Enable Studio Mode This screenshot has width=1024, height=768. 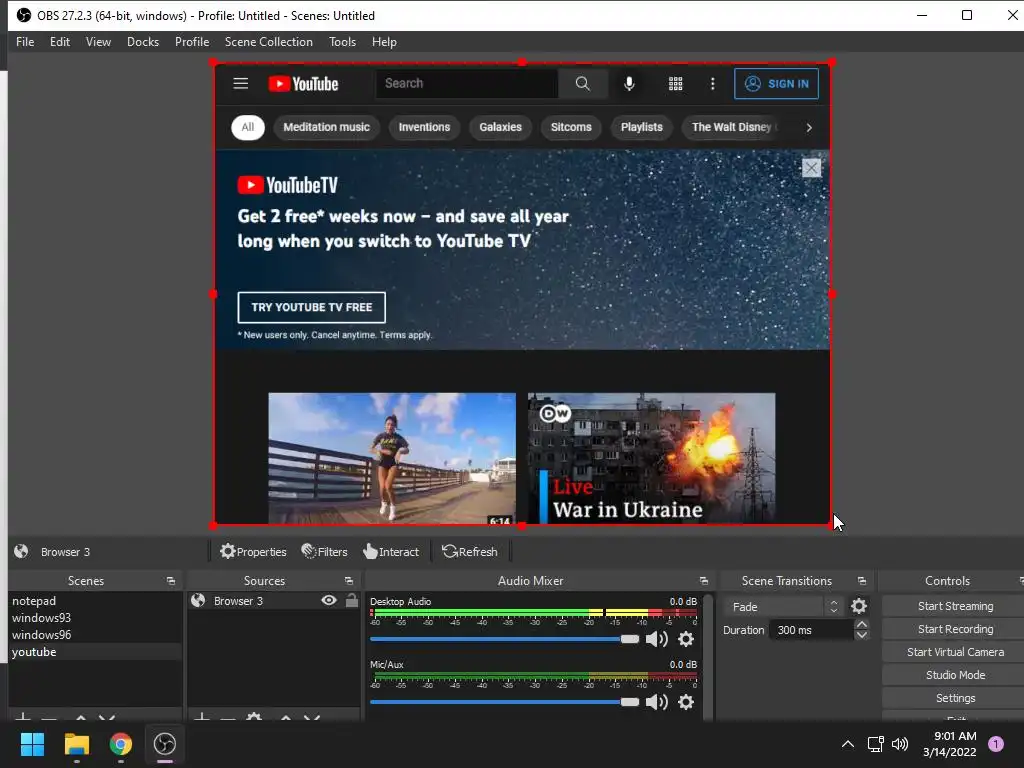[955, 675]
